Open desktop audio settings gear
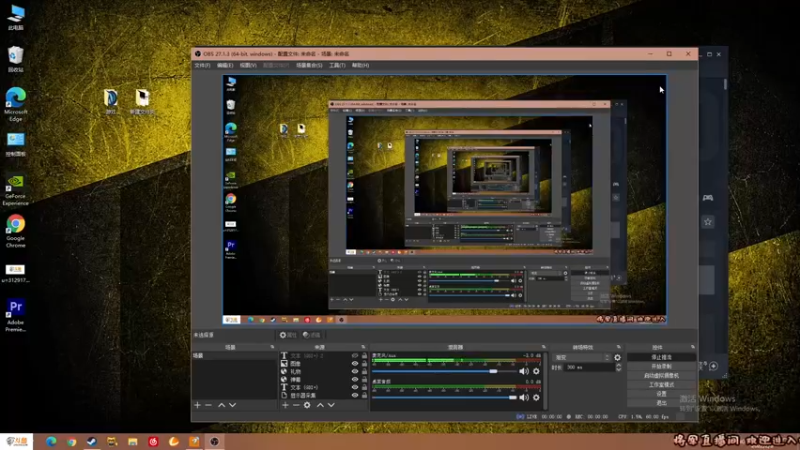The width and height of the screenshot is (800, 450). coord(536,397)
